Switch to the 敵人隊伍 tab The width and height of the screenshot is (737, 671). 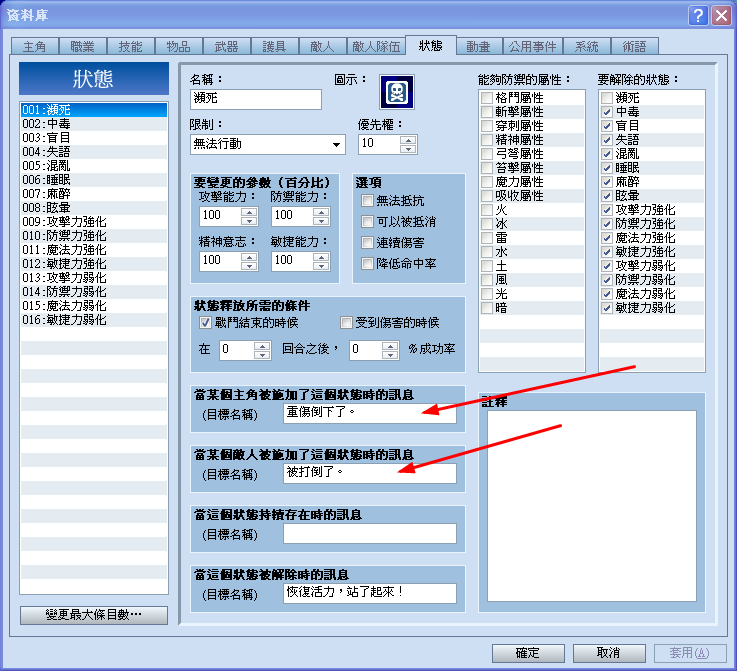pyautogui.click(x=376, y=47)
